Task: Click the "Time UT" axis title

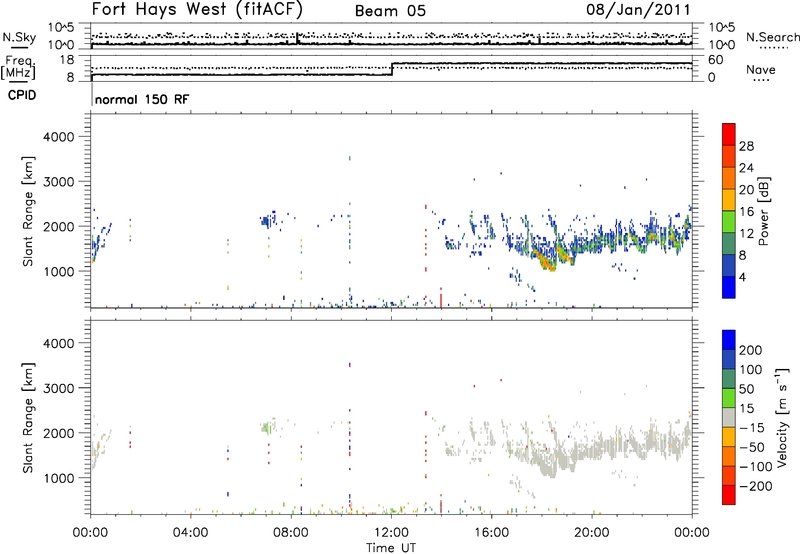Action: (391, 548)
